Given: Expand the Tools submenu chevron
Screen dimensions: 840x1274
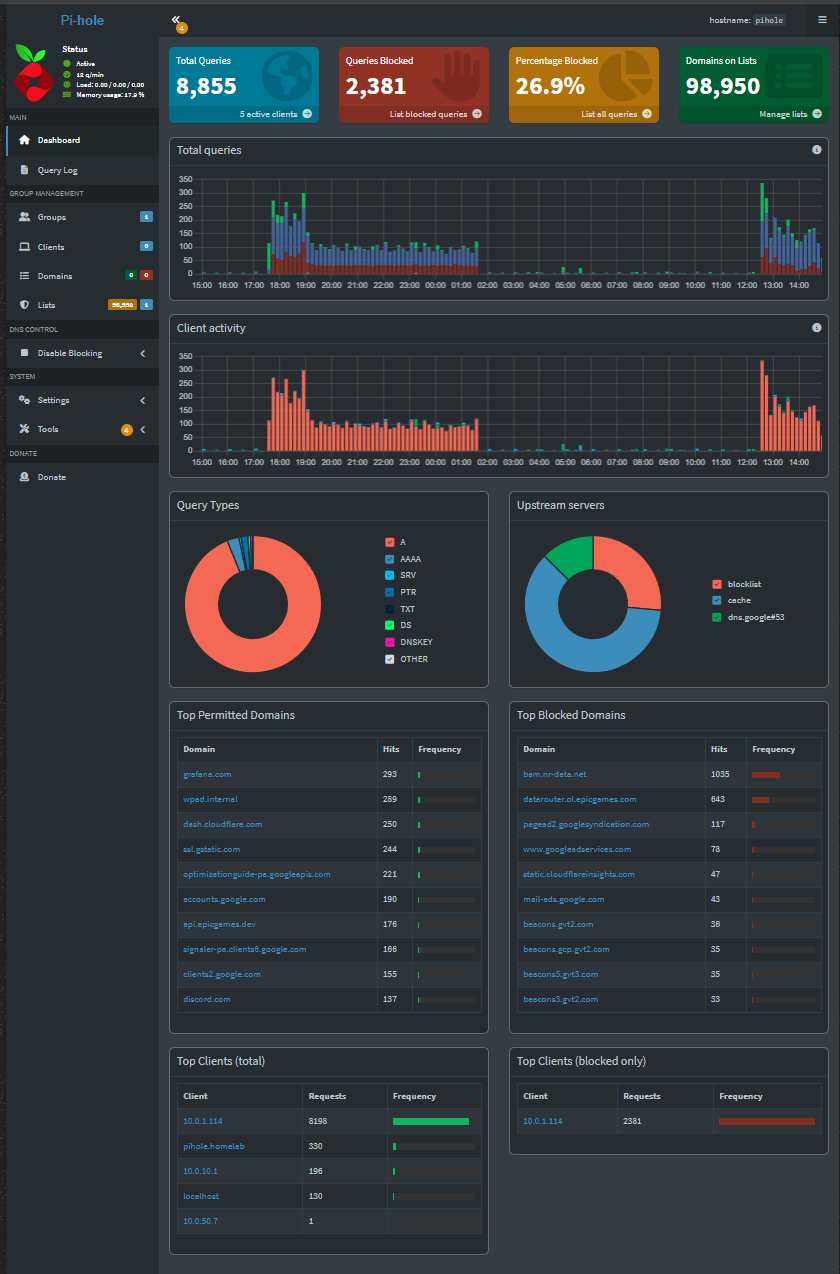Looking at the screenshot, I should coord(142,429).
